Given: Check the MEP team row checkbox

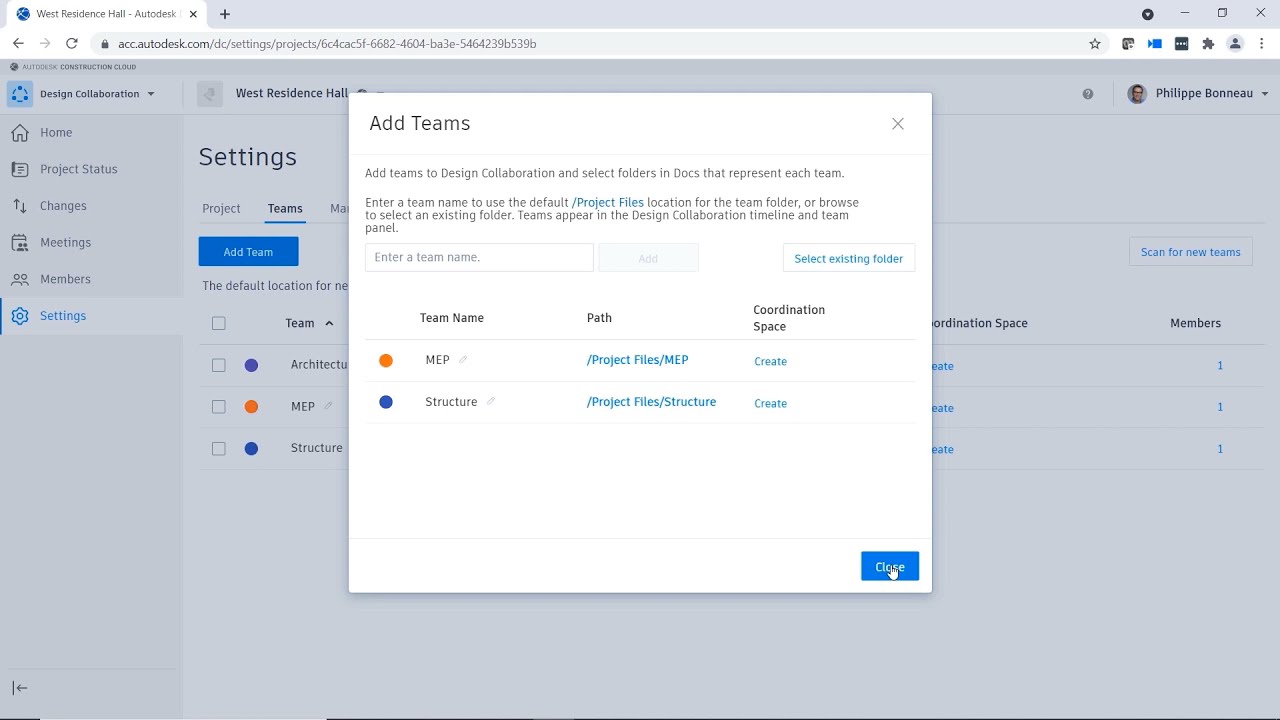Looking at the screenshot, I should pyautogui.click(x=219, y=407).
